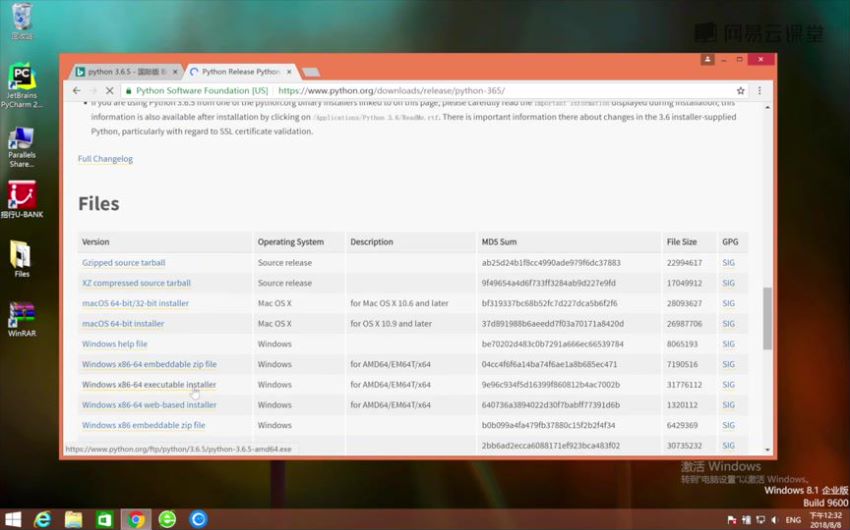850x530 pixels.
Task: Click the secure padlock icon in address bar
Action: [x=128, y=91]
